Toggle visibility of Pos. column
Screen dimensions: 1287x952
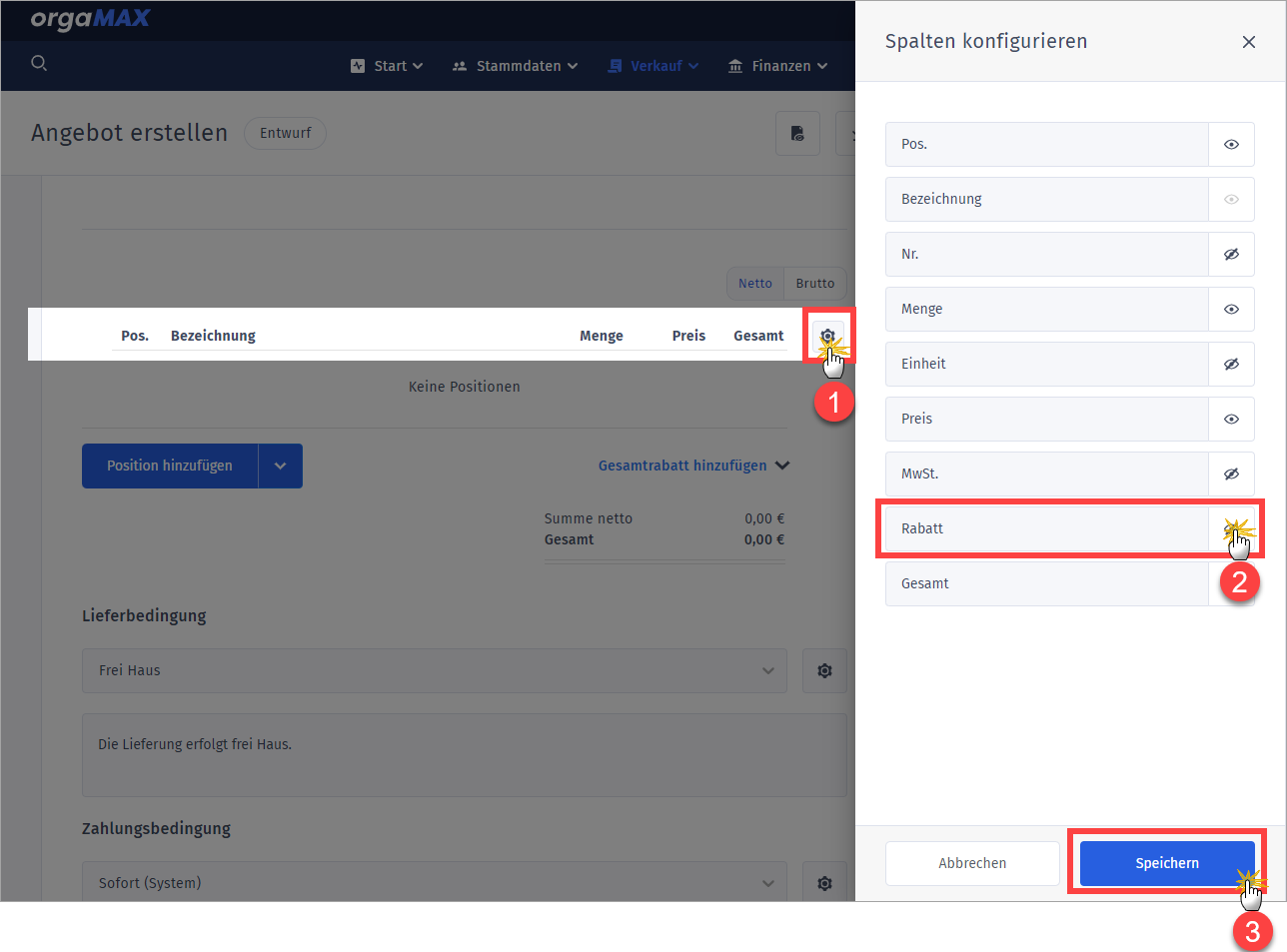click(x=1231, y=144)
